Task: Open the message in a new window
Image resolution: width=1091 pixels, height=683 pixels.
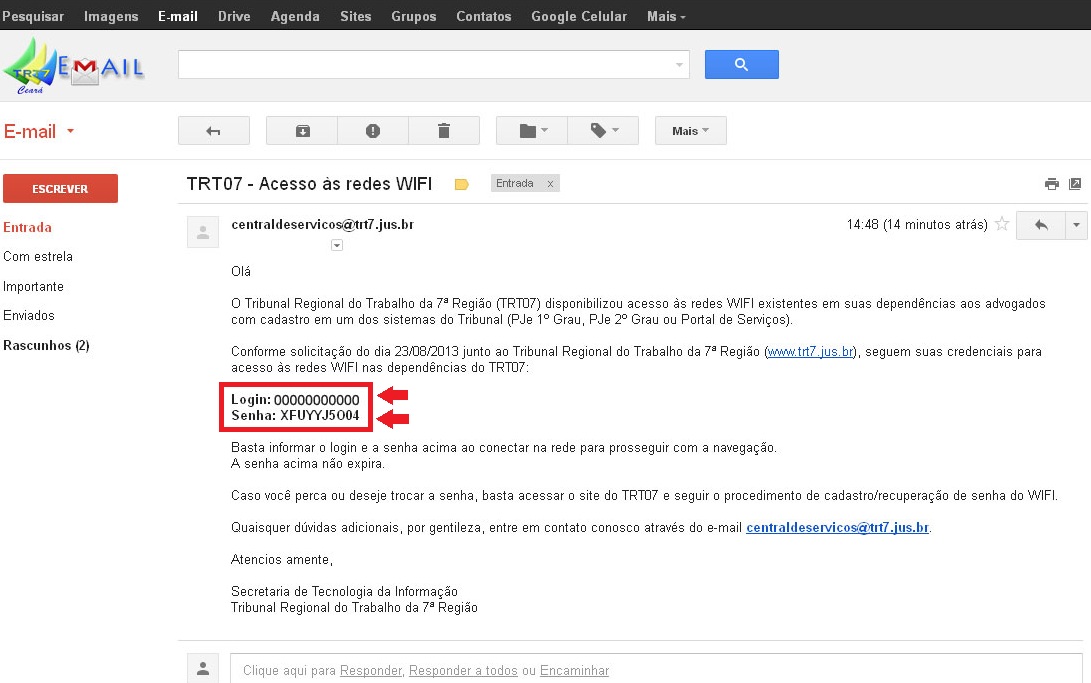Action: coord(1075,184)
